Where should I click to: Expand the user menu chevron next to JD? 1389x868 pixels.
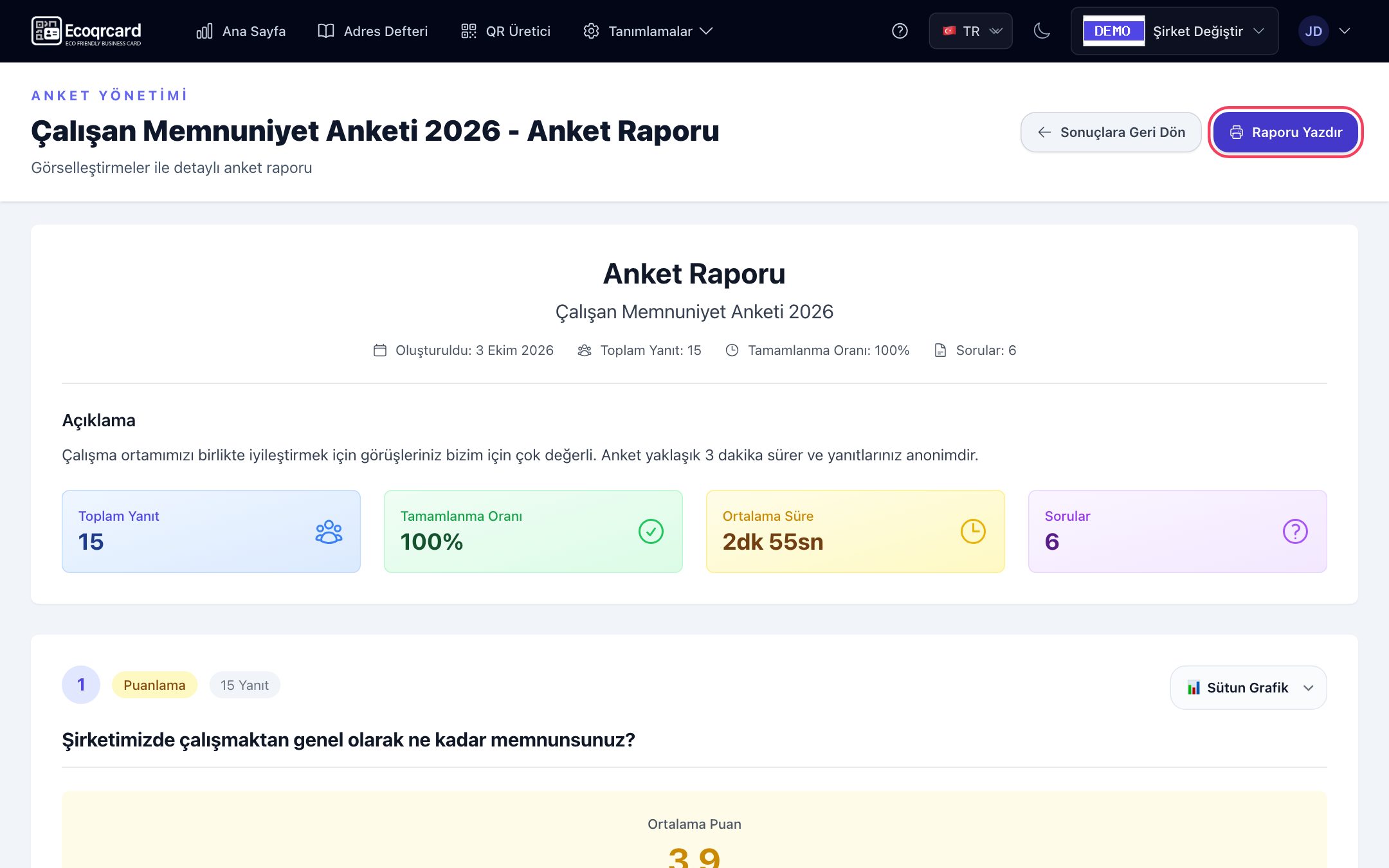1345,31
